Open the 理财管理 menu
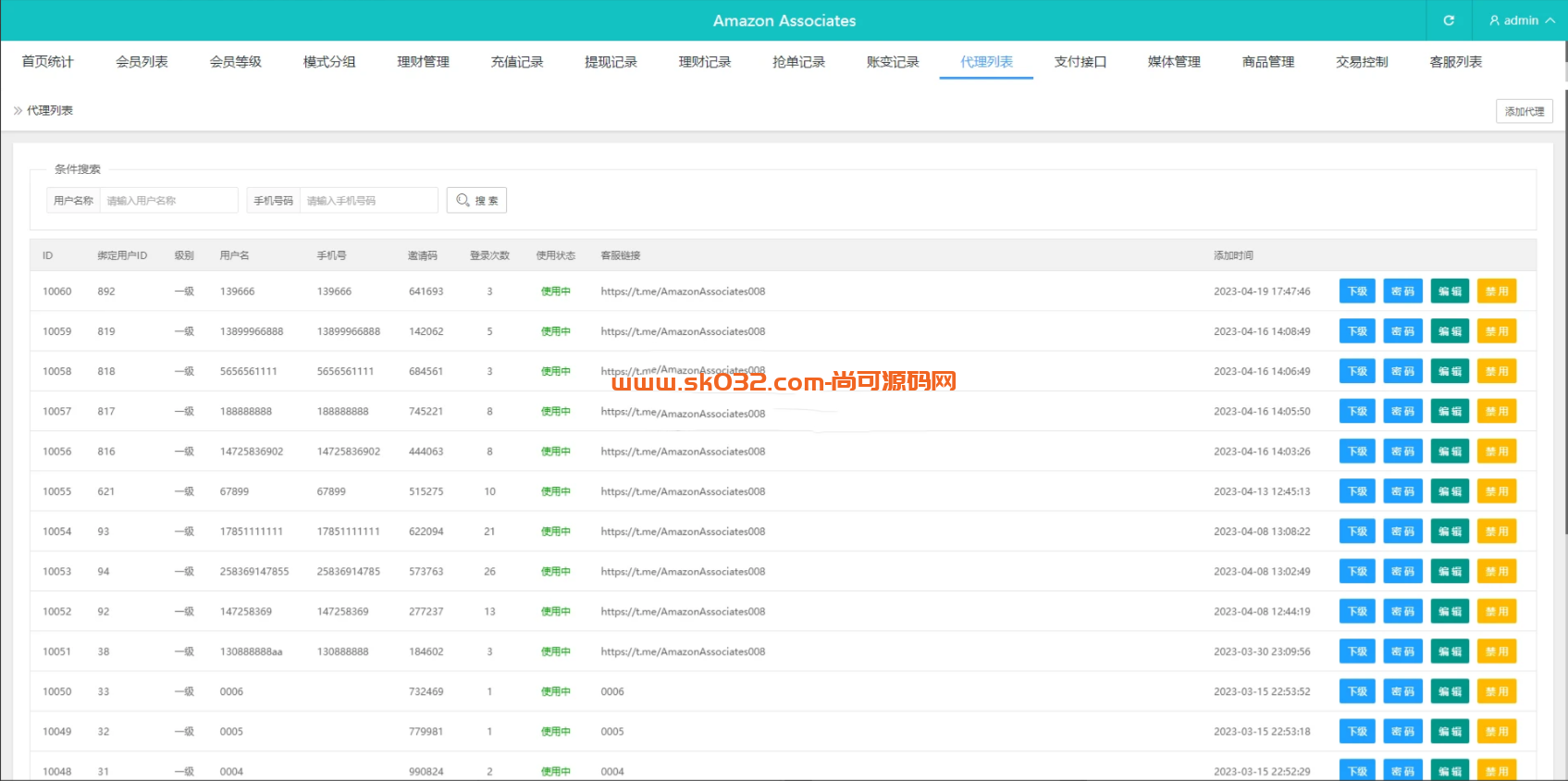Image resolution: width=1568 pixels, height=781 pixels. (423, 61)
